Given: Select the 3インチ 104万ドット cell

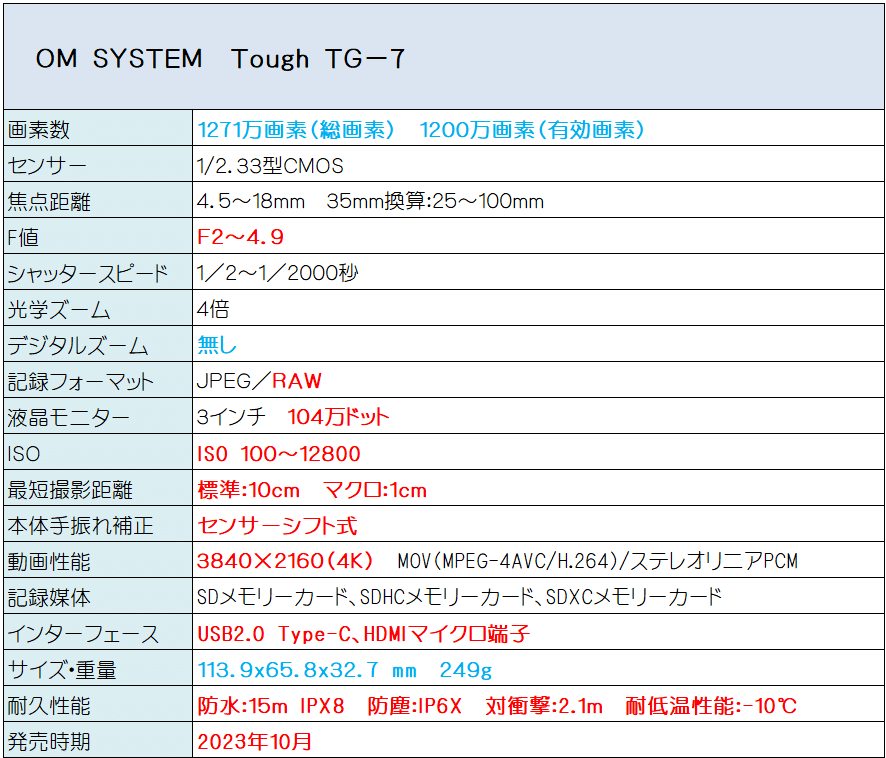Looking at the screenshot, I should [x=538, y=416].
